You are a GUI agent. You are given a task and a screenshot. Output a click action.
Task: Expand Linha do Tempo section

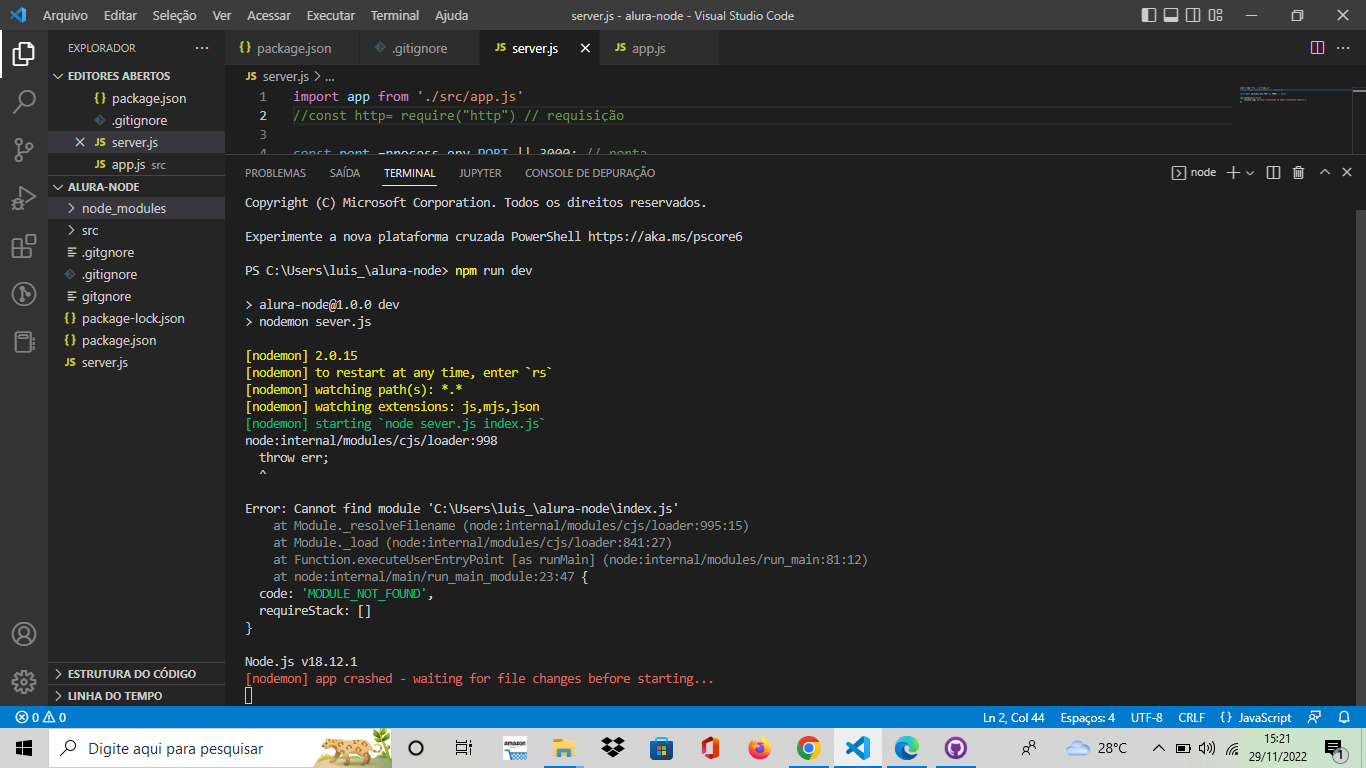pos(136,695)
